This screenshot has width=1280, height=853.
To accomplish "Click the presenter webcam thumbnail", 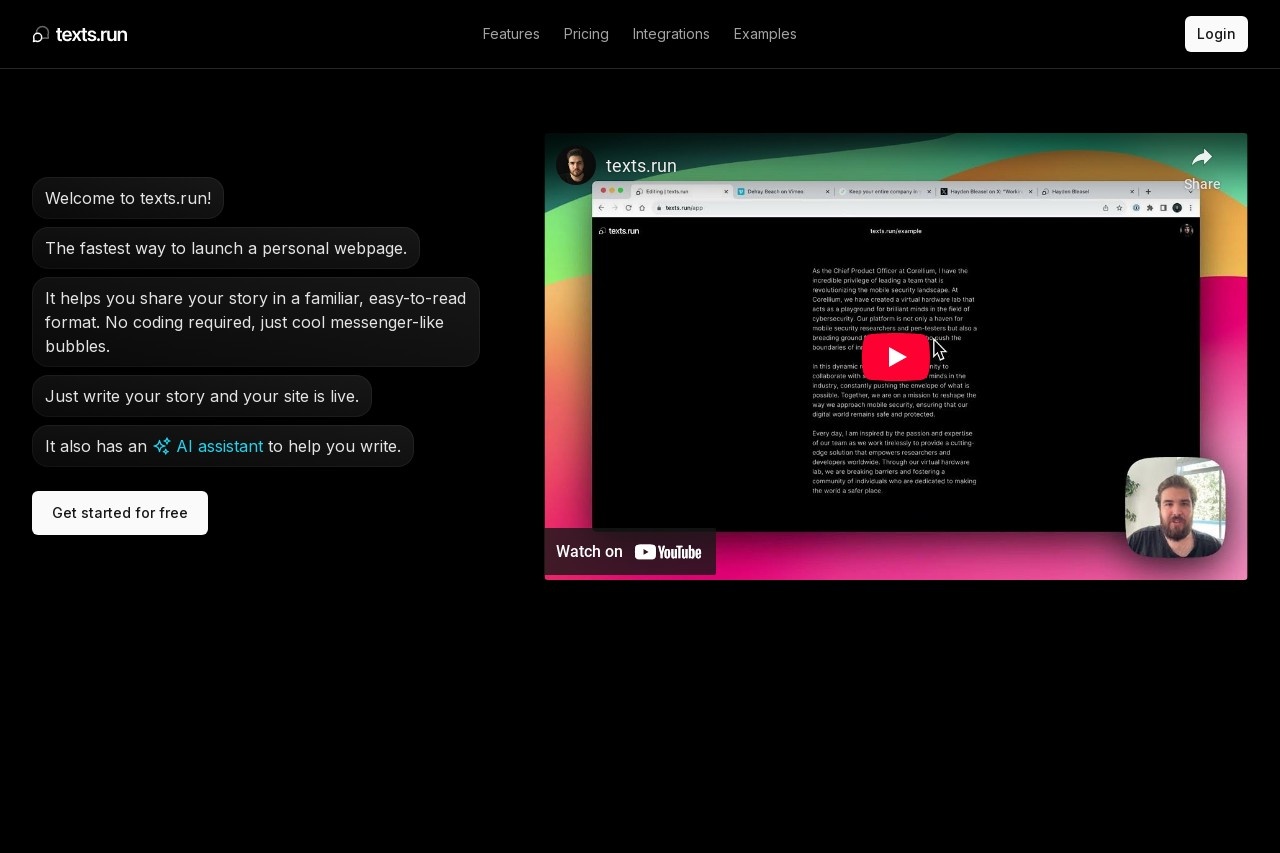I will [x=1175, y=507].
